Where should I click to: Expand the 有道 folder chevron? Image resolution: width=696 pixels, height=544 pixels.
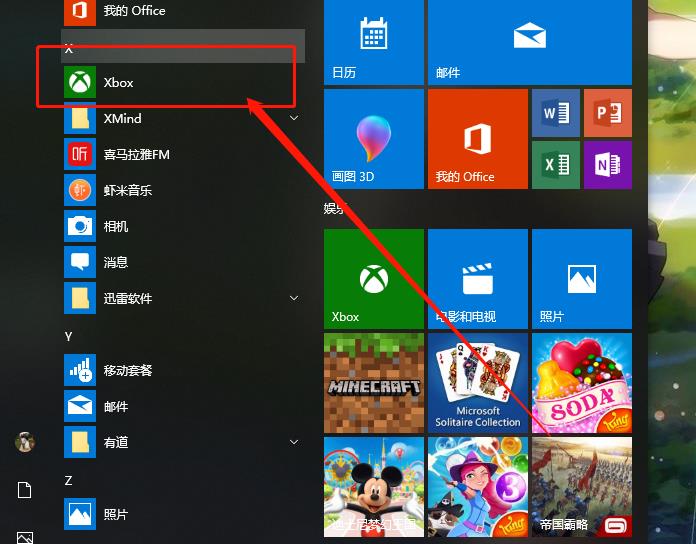294,442
